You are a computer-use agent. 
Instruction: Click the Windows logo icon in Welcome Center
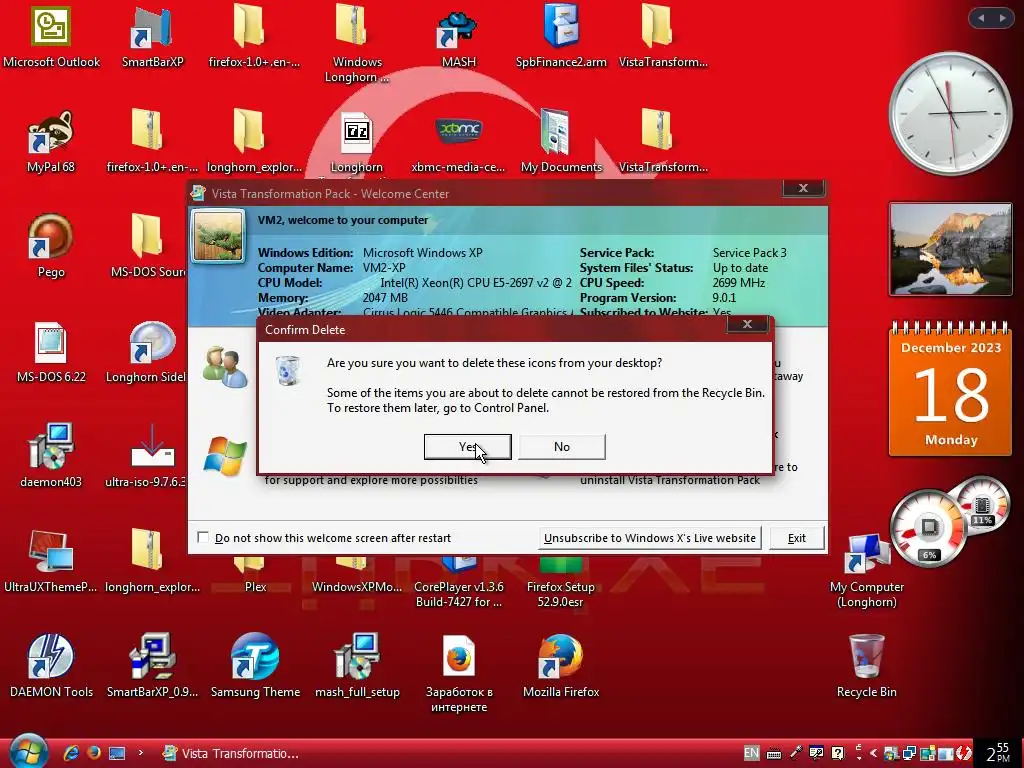[x=225, y=455]
